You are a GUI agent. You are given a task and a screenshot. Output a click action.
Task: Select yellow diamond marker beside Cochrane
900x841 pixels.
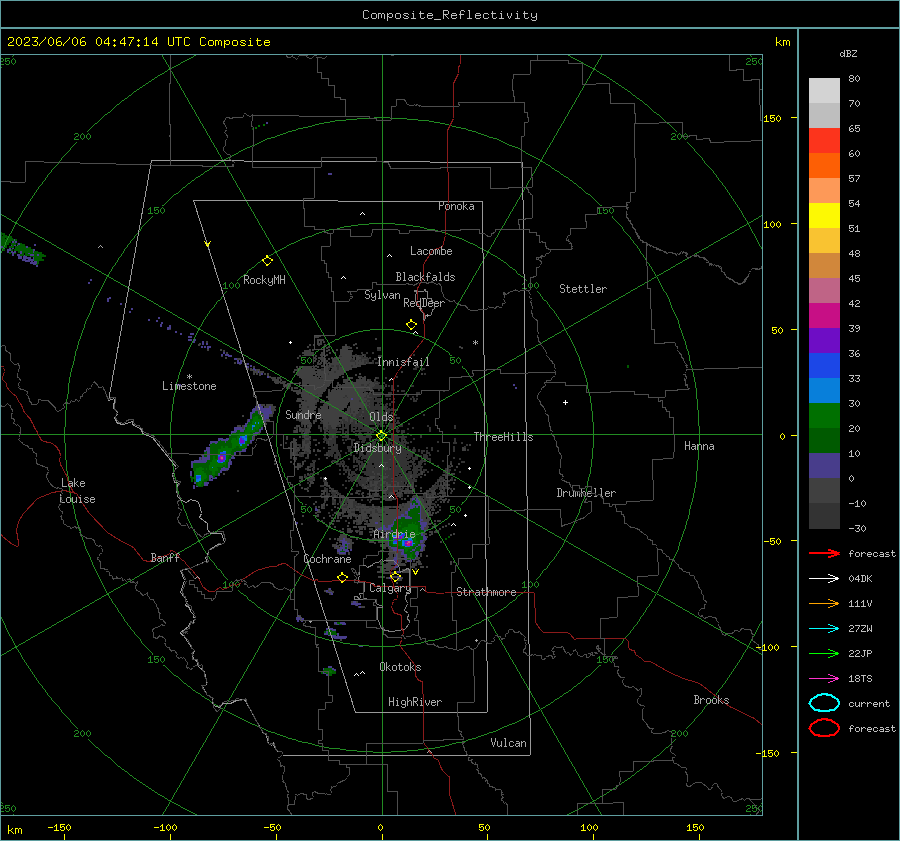[x=342, y=577]
